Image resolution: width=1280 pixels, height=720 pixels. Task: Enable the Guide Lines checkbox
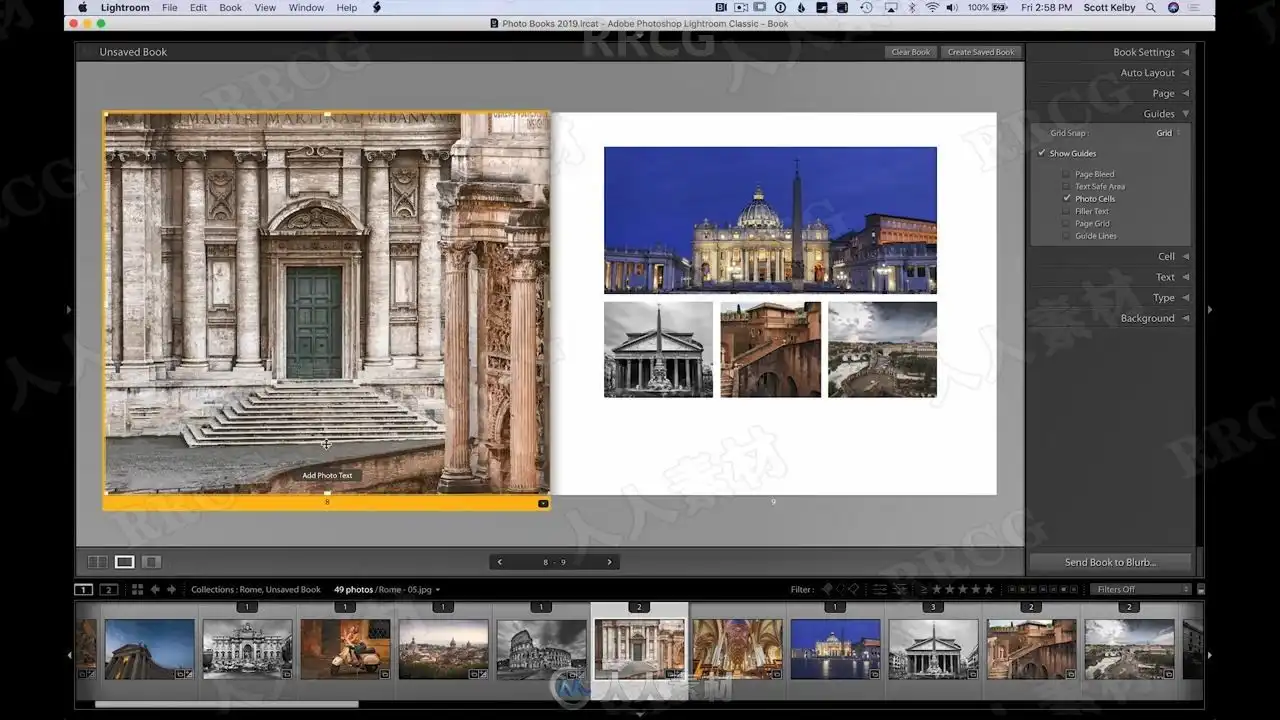tap(1066, 236)
